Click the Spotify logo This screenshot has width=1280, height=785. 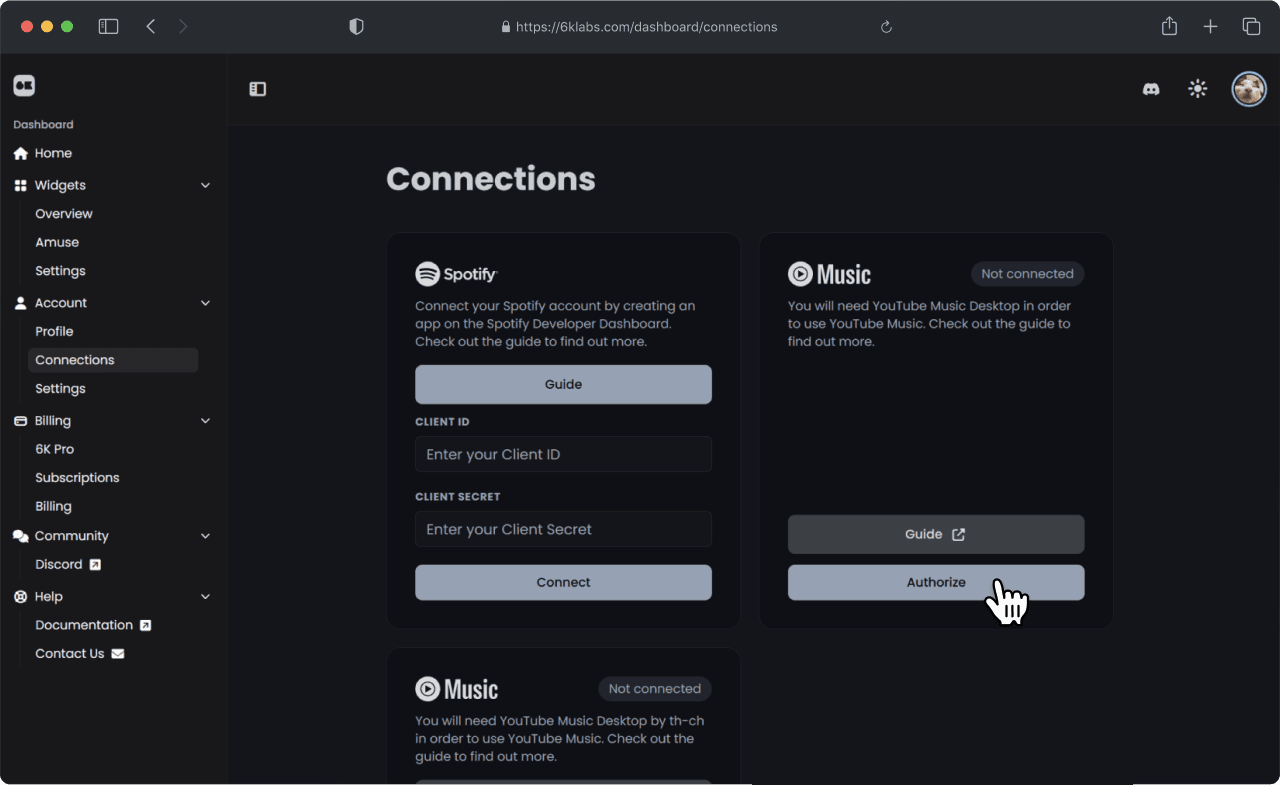[456, 274]
